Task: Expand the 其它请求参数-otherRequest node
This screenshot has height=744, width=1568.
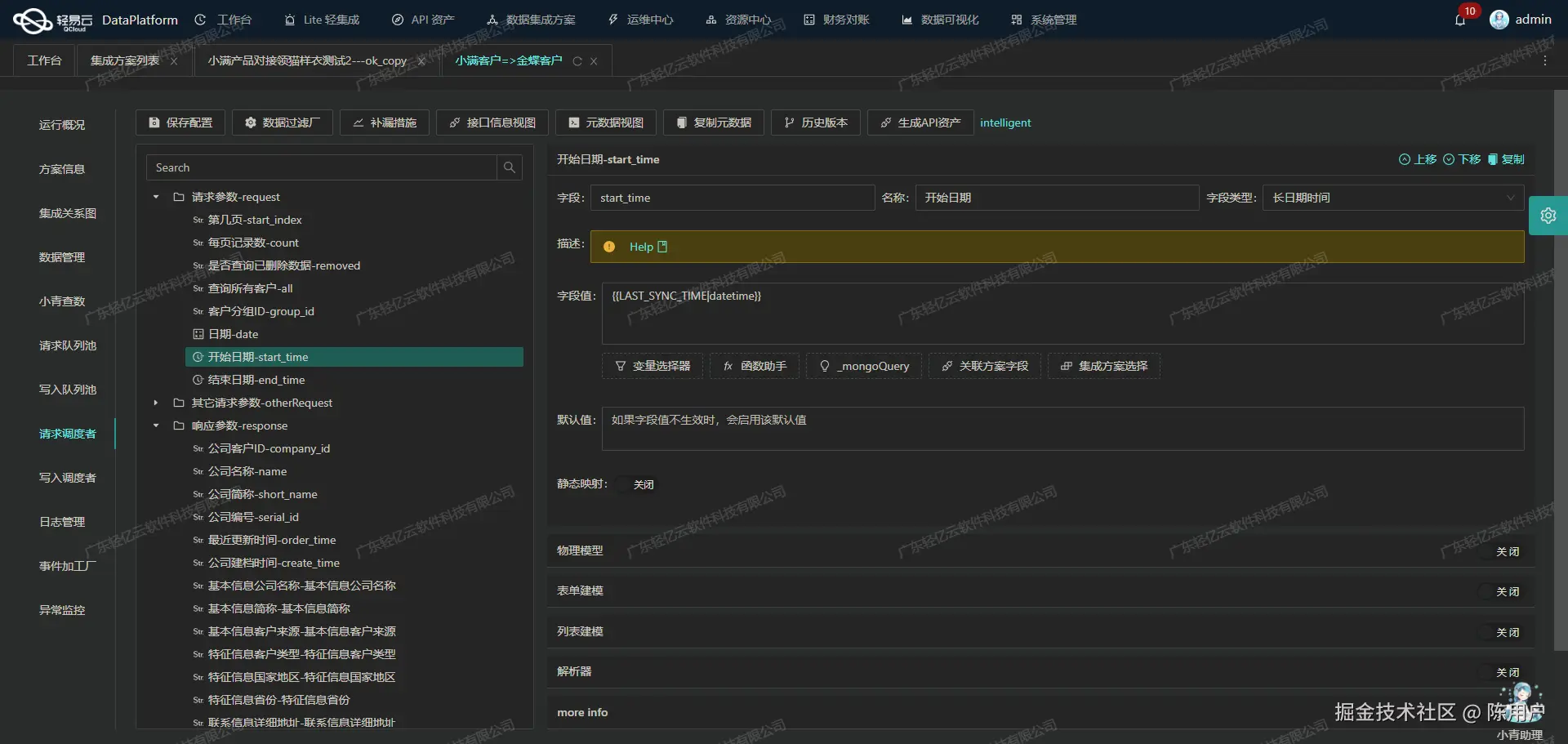Action: coord(155,403)
